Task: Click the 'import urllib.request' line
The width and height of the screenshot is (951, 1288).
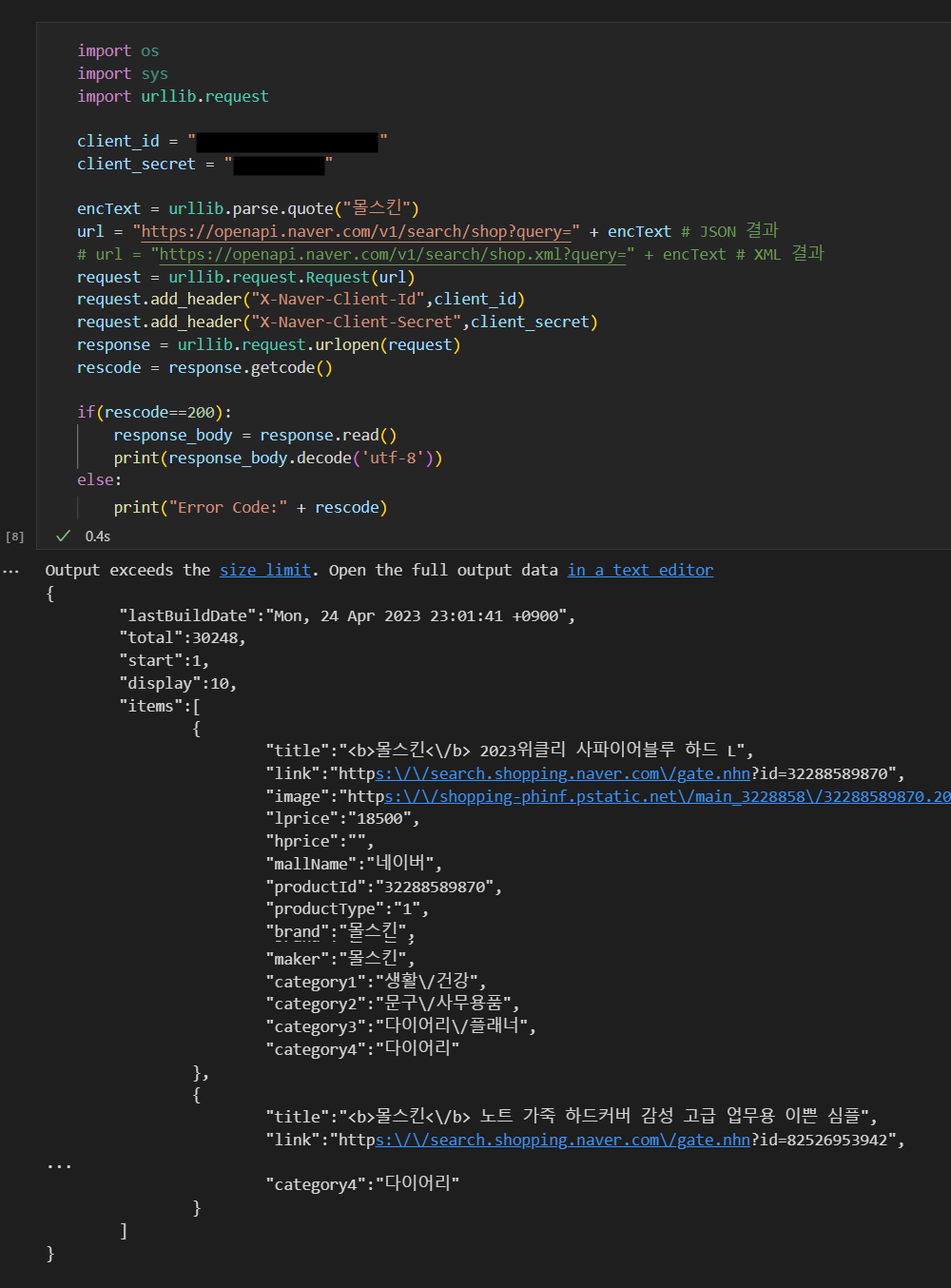Action: click(x=173, y=96)
